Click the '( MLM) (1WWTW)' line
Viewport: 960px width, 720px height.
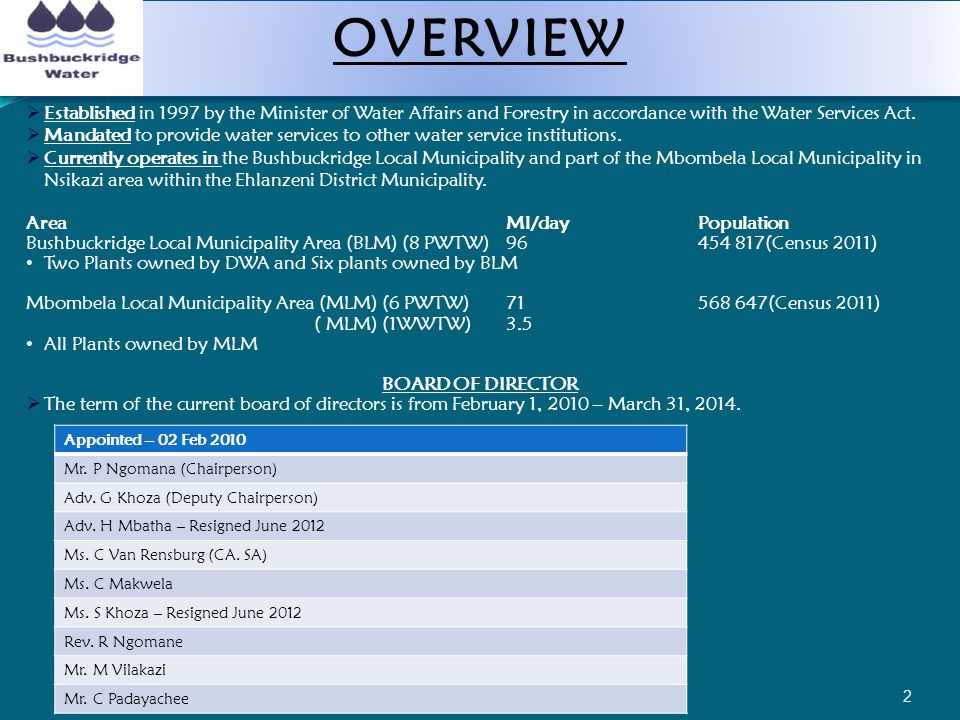tap(392, 323)
